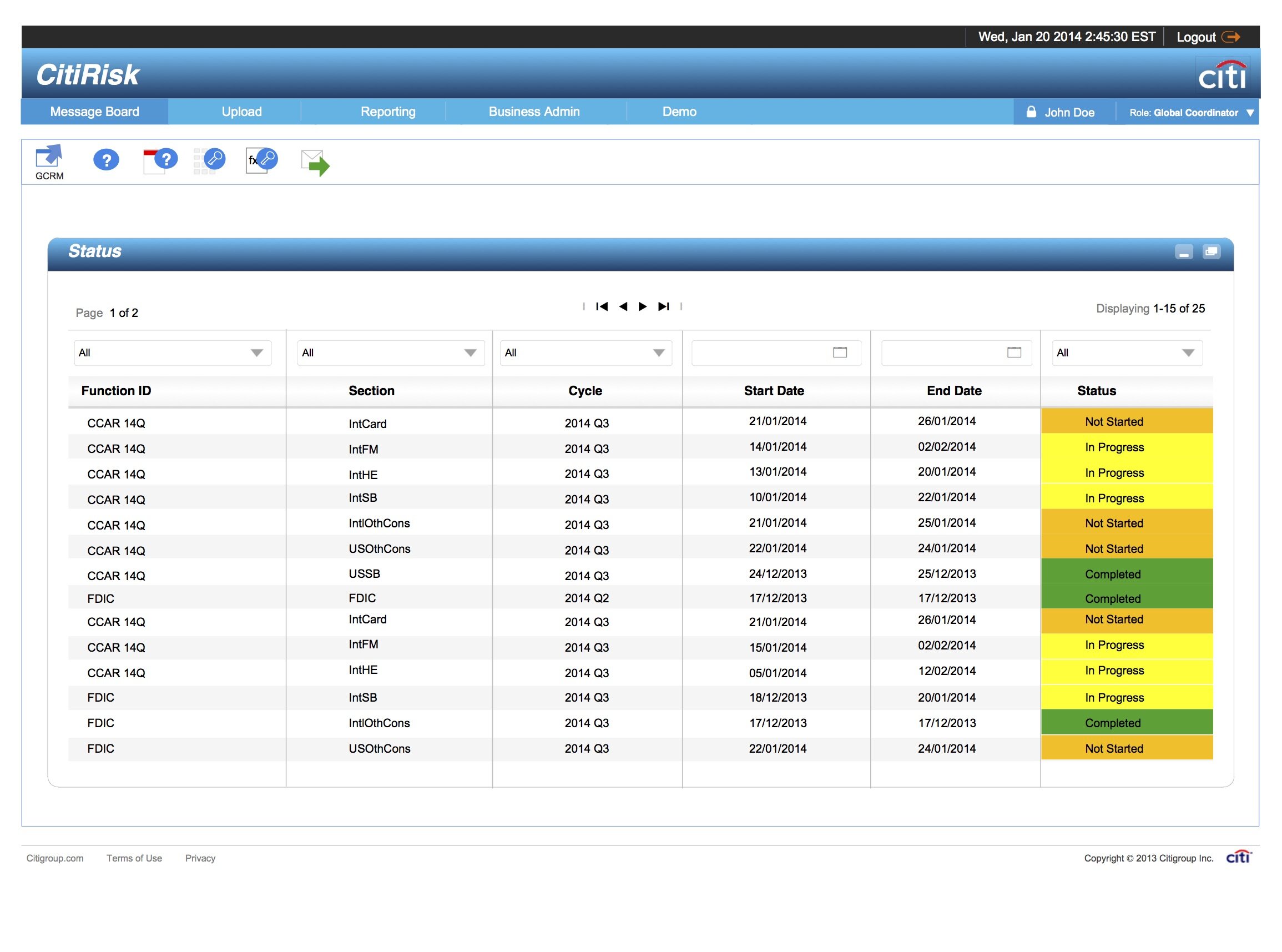
Task: Click the Logout link
Action: coord(1195,37)
